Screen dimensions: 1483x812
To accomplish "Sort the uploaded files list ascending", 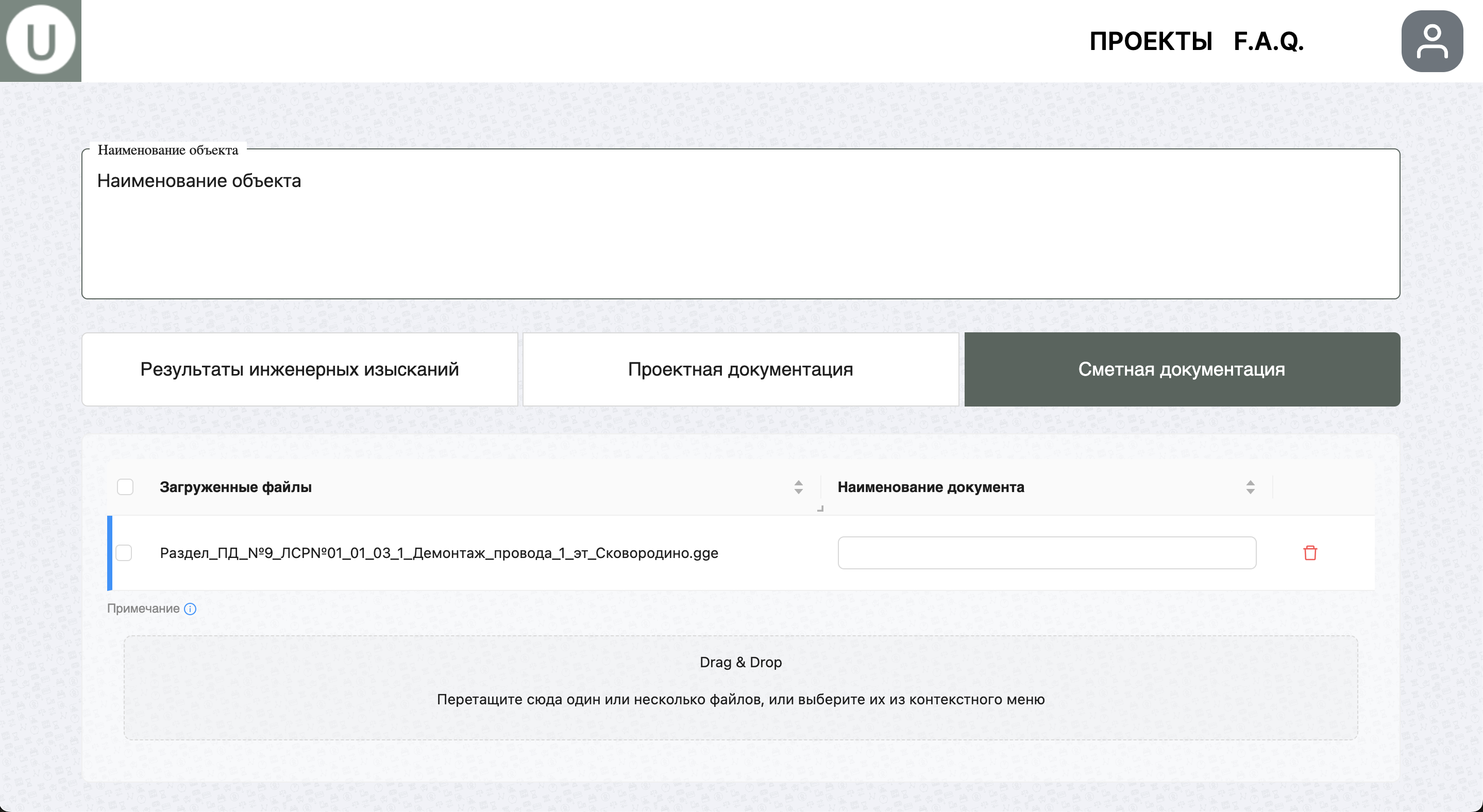I will tap(799, 483).
